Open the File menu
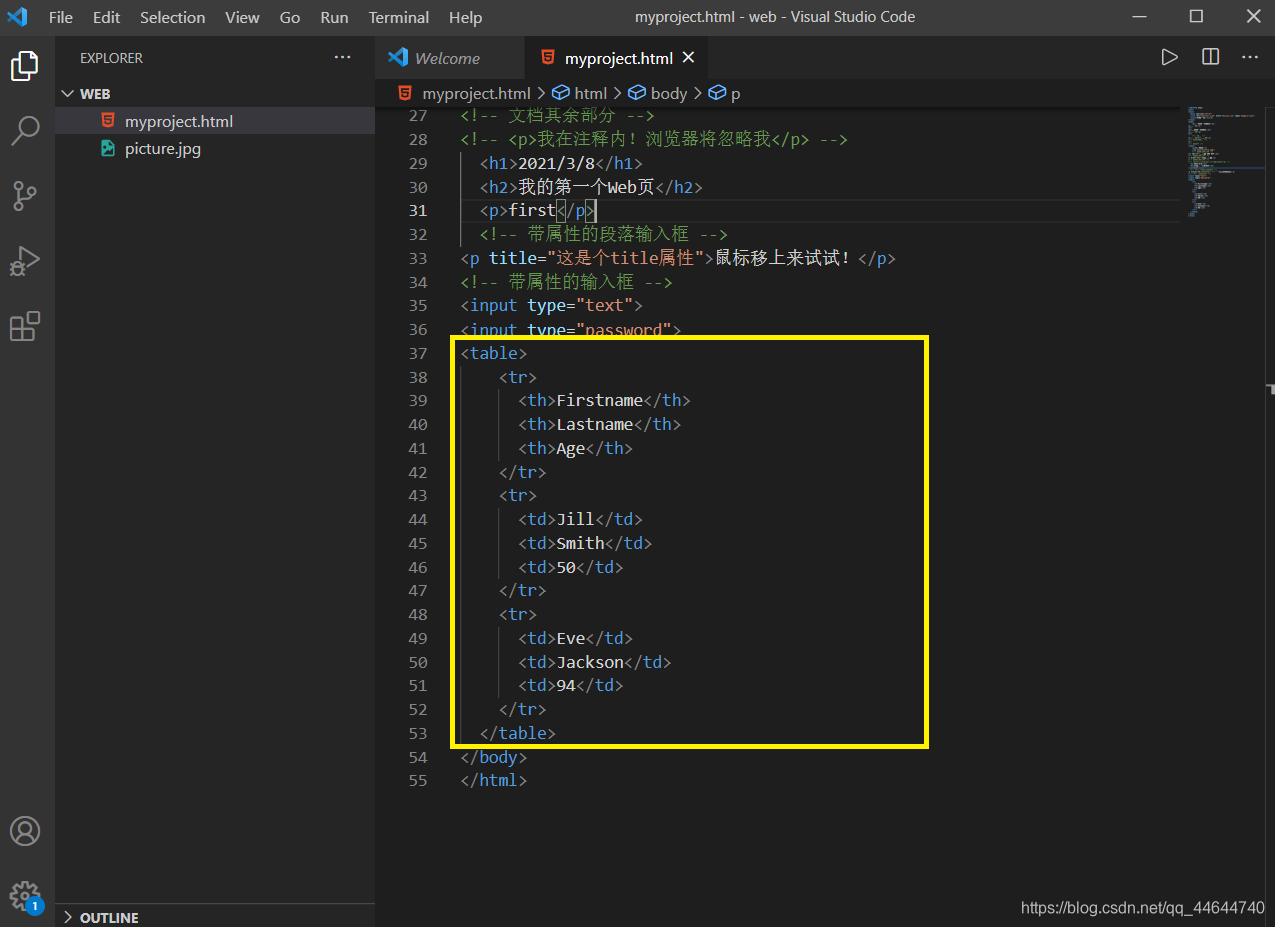 click(x=60, y=17)
